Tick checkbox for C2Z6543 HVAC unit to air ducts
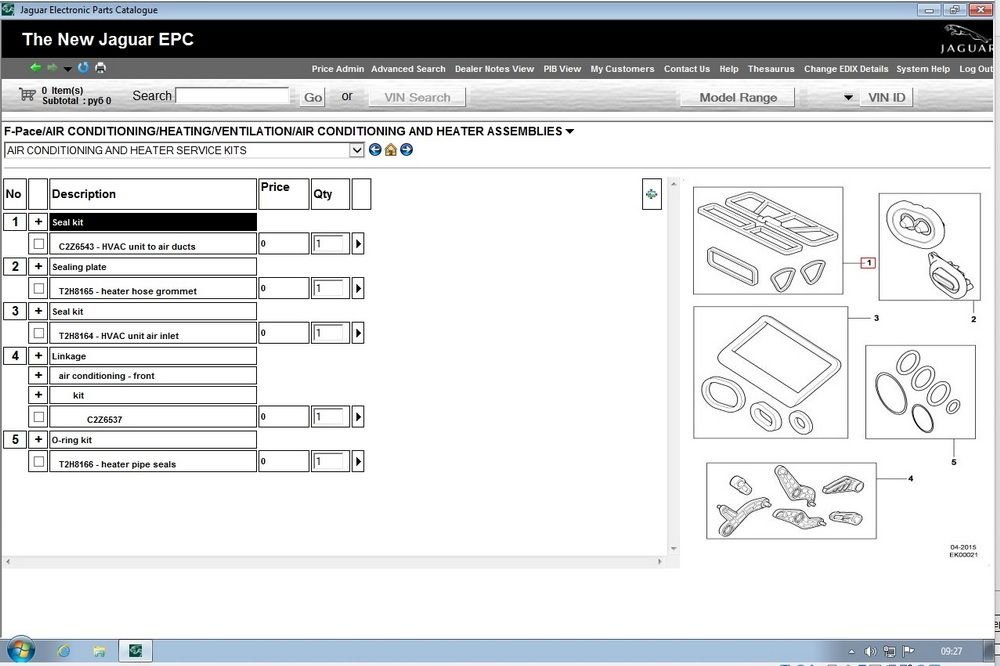1000x666 pixels. click(x=38, y=244)
